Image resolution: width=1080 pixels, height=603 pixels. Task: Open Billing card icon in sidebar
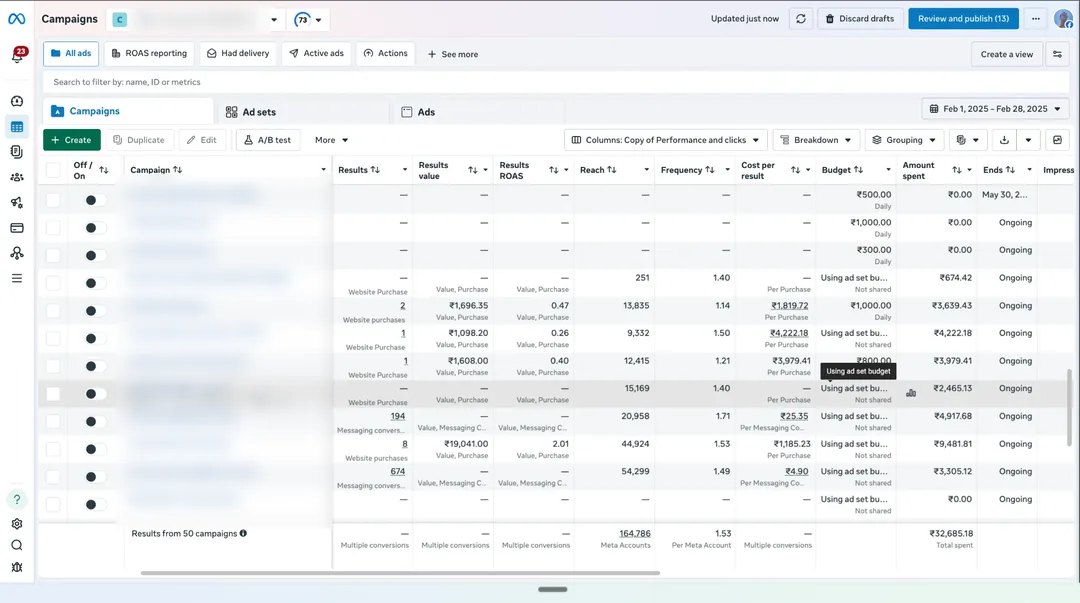(x=17, y=228)
